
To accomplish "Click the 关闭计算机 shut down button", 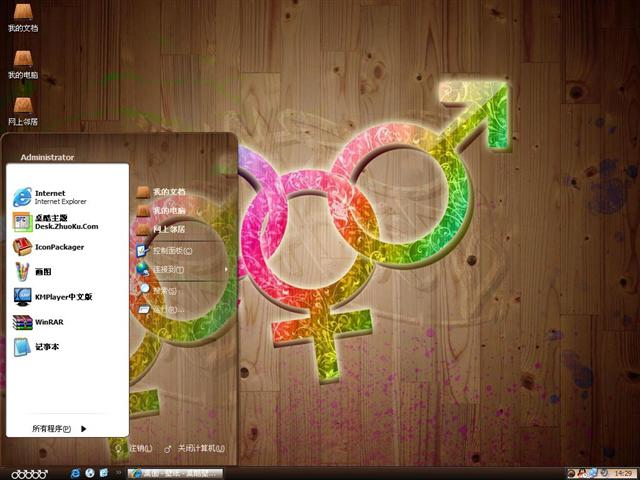I will coord(194,449).
